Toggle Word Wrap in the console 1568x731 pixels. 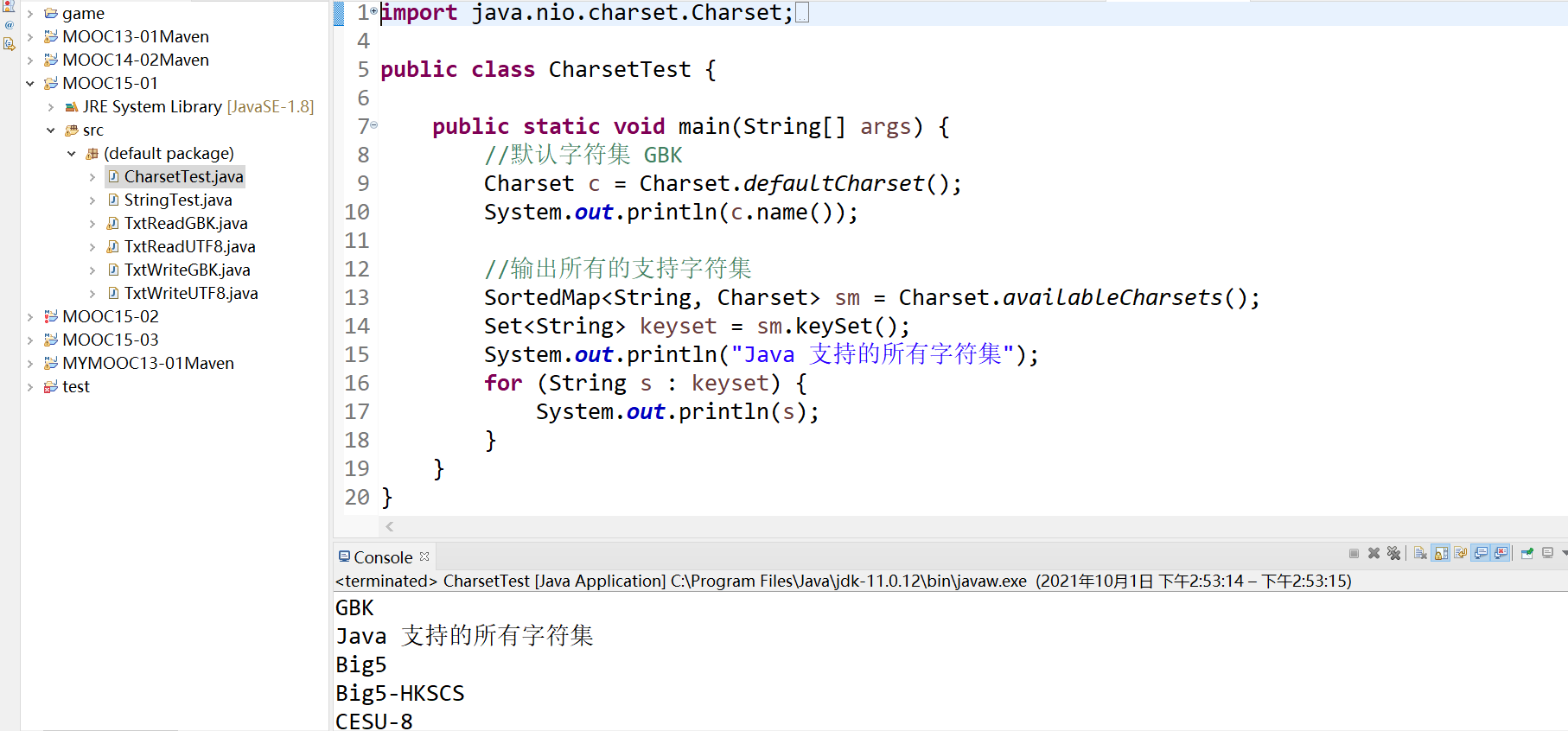[1461, 553]
